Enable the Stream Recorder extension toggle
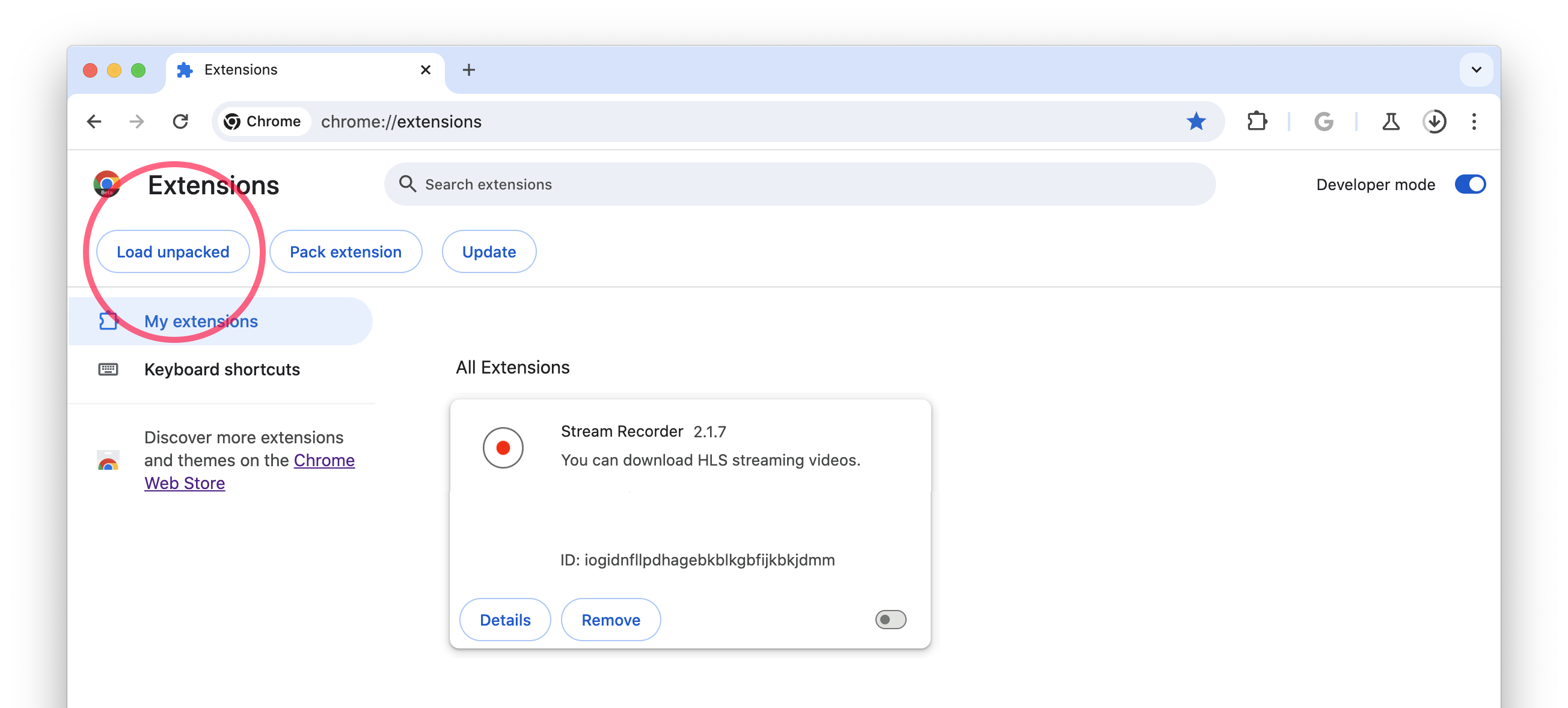 pos(890,620)
